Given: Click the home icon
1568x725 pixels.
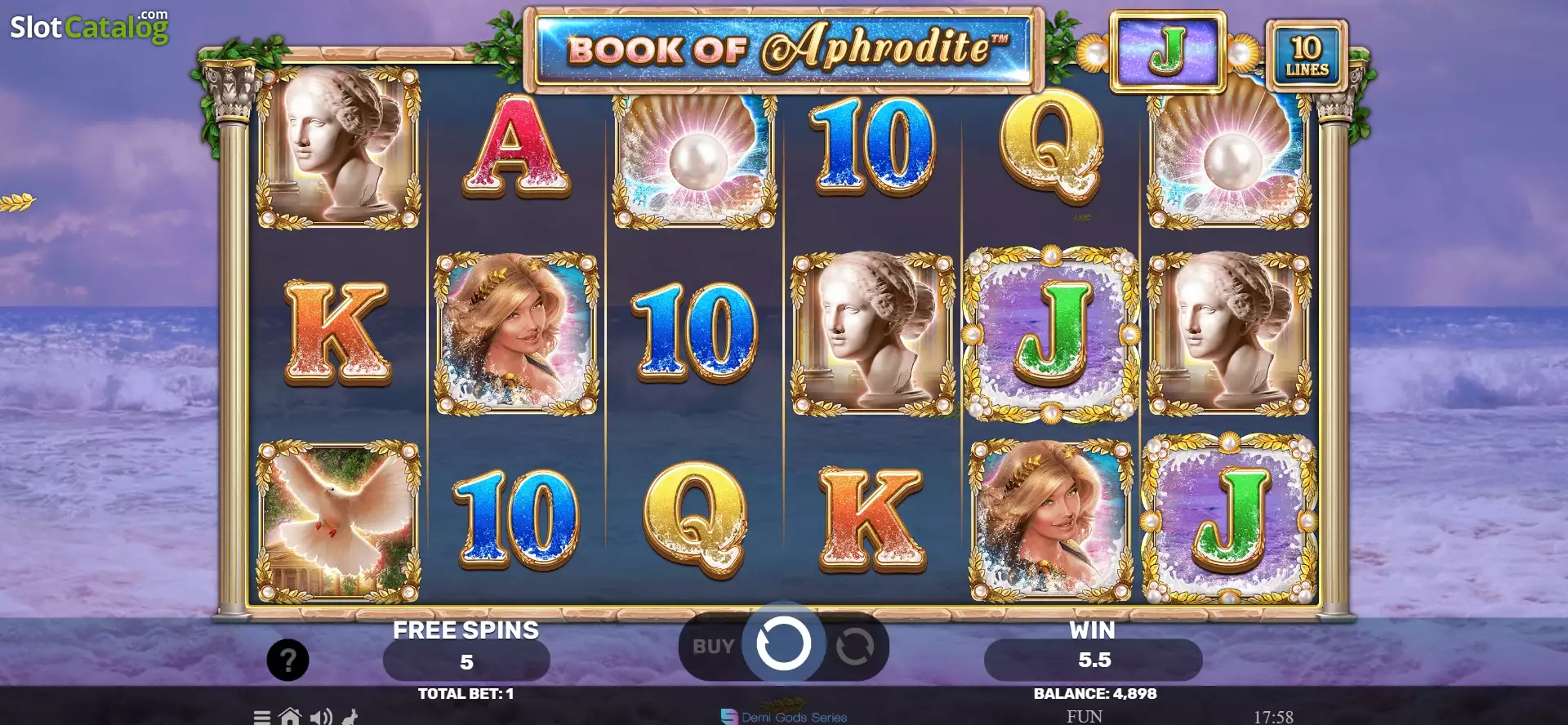Looking at the screenshot, I should tap(290, 717).
